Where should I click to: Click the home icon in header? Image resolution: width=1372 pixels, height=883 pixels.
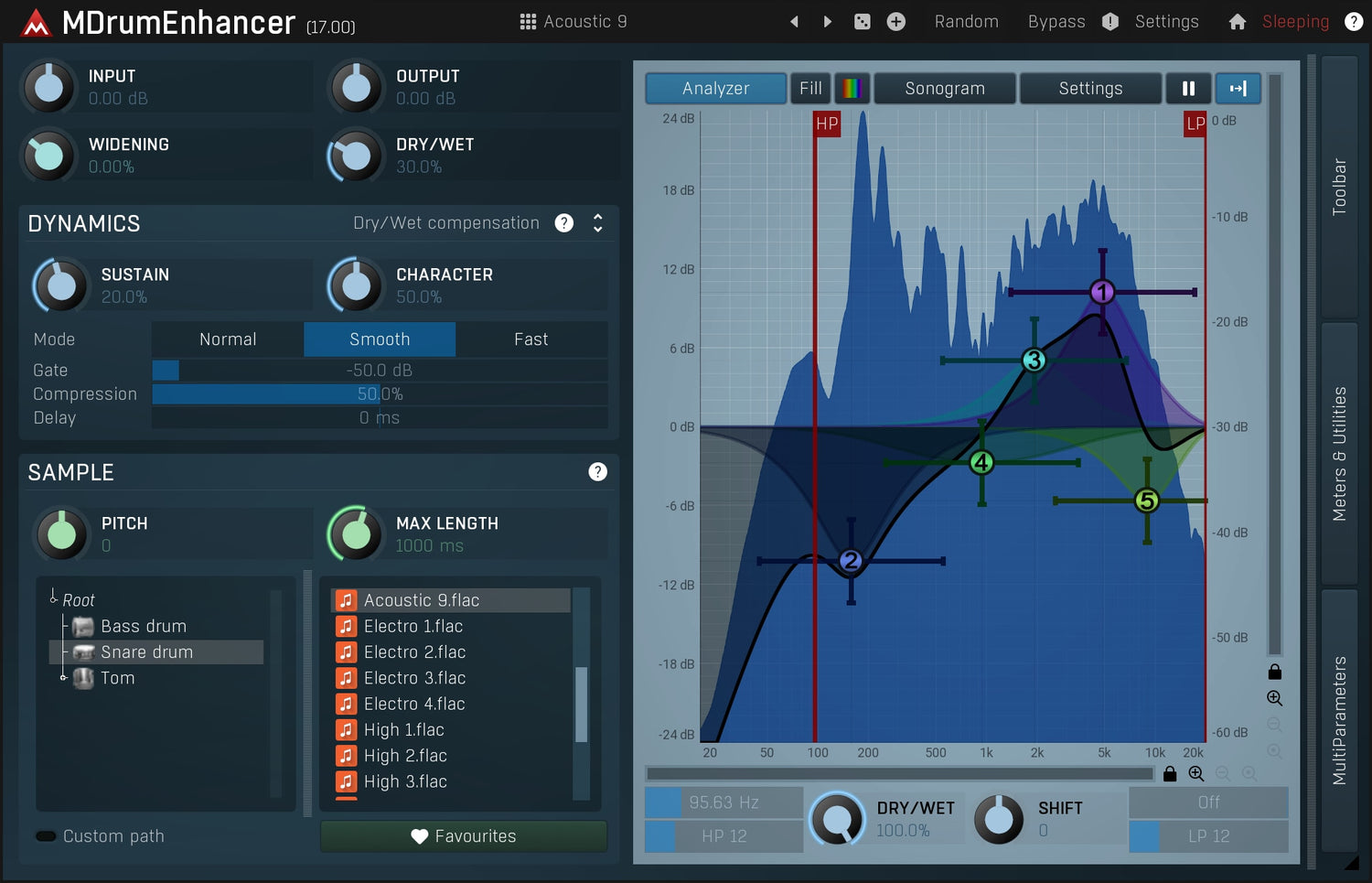coord(1237,21)
